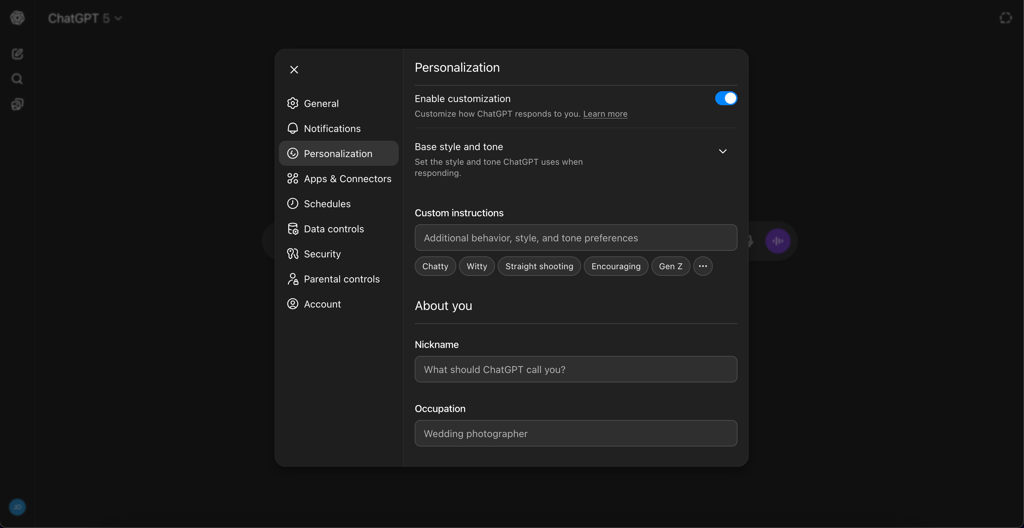Open the General settings tab

338,103
